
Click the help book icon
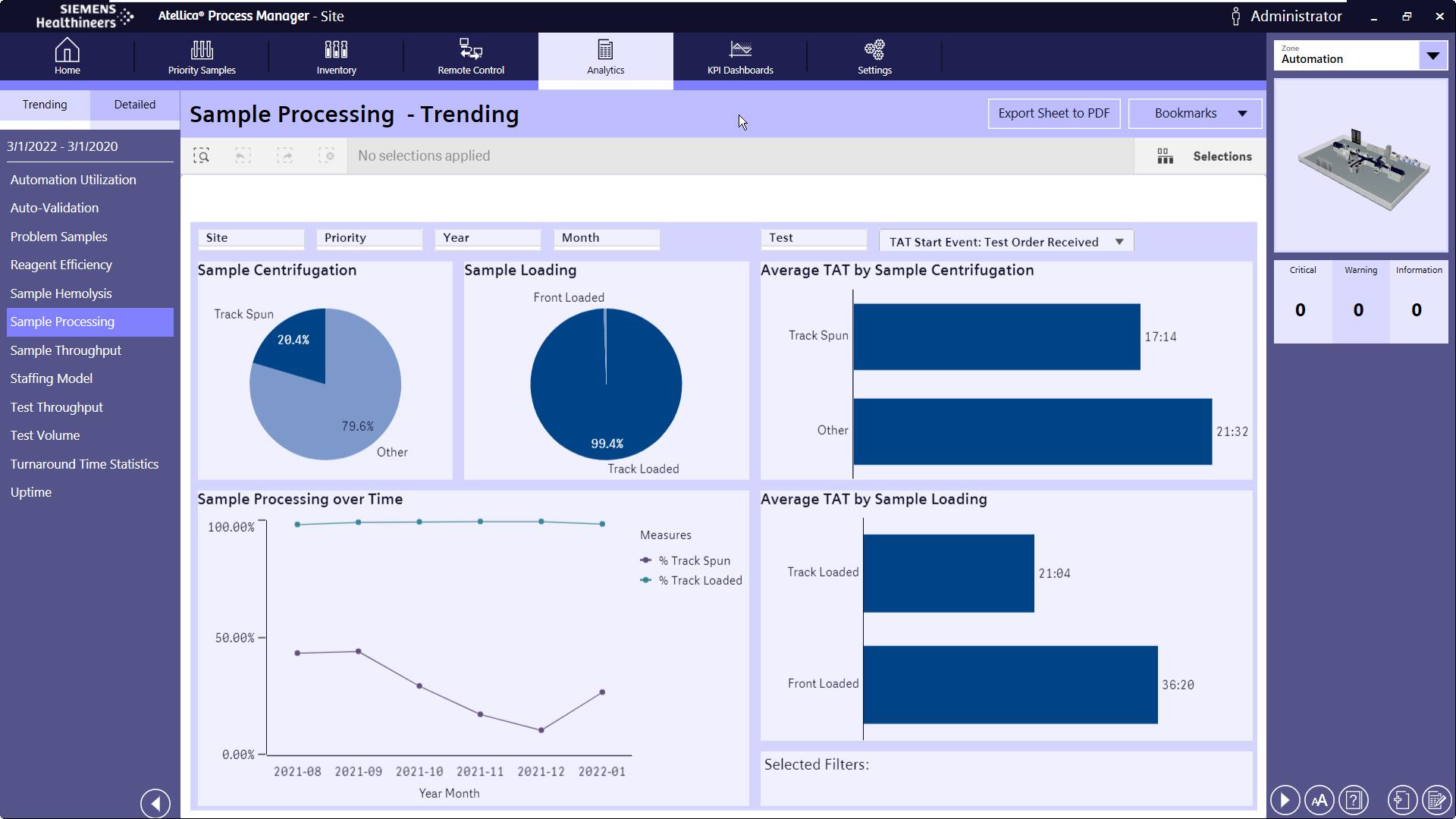click(1354, 800)
